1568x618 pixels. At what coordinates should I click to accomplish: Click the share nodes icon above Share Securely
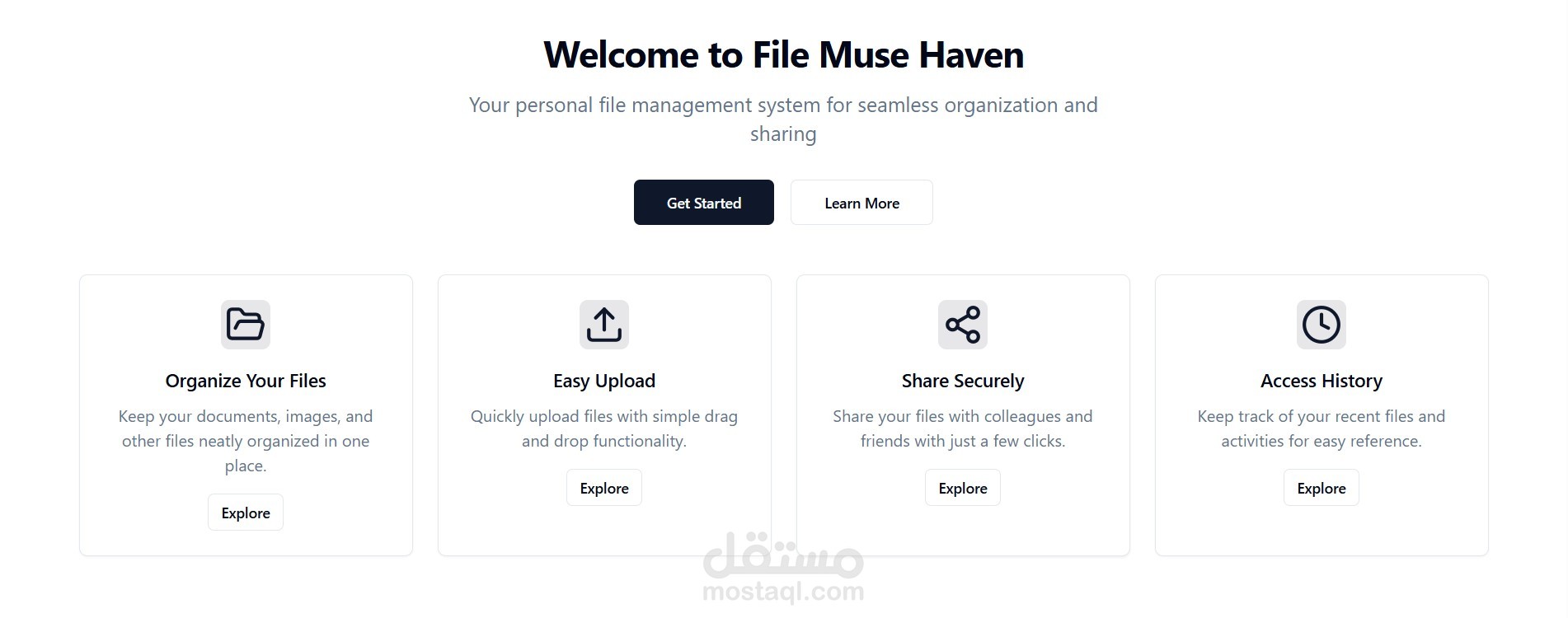[x=963, y=325]
